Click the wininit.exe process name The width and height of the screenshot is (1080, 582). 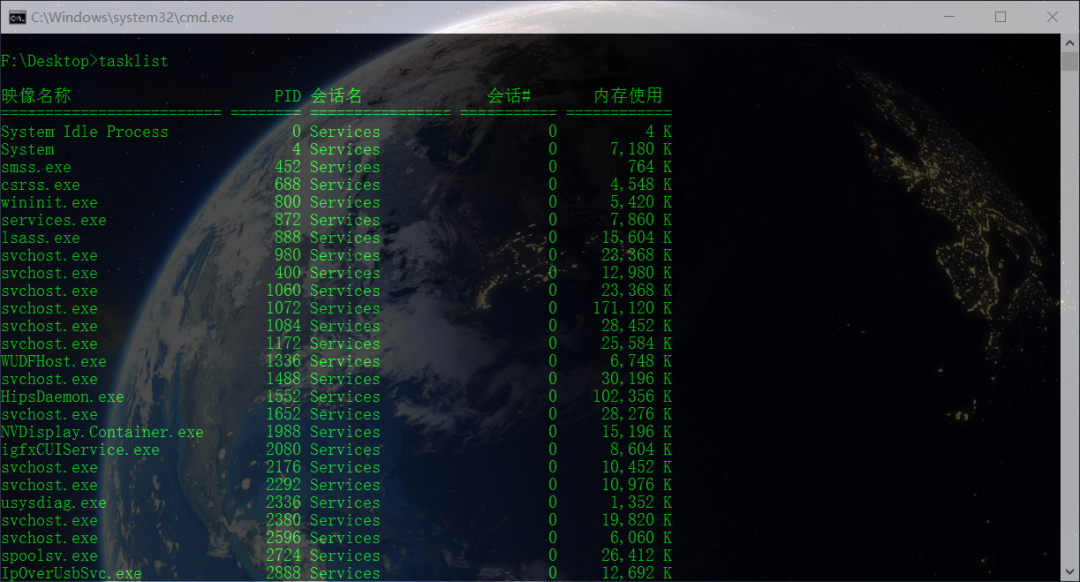coord(50,203)
